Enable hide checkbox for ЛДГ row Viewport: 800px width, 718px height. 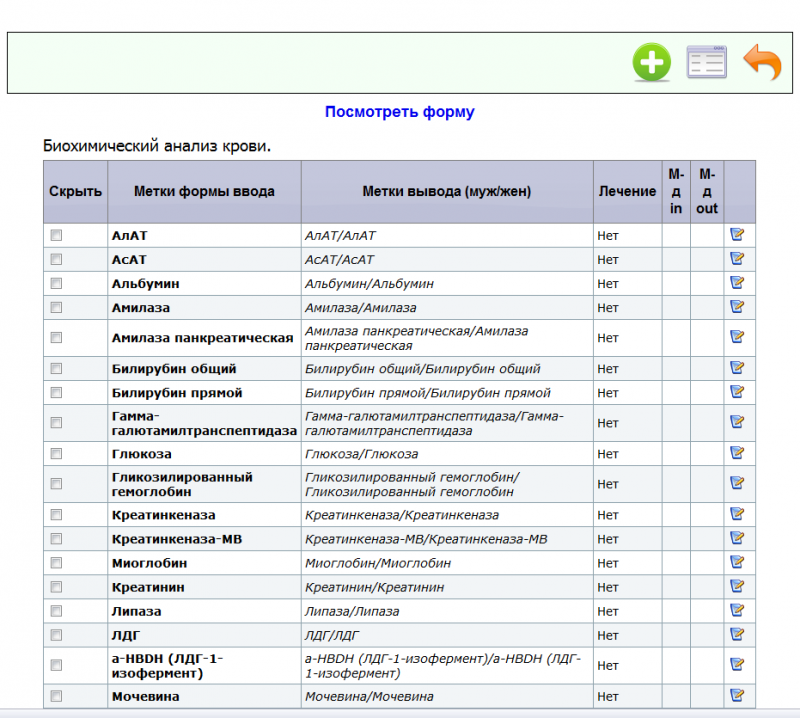coord(56,635)
